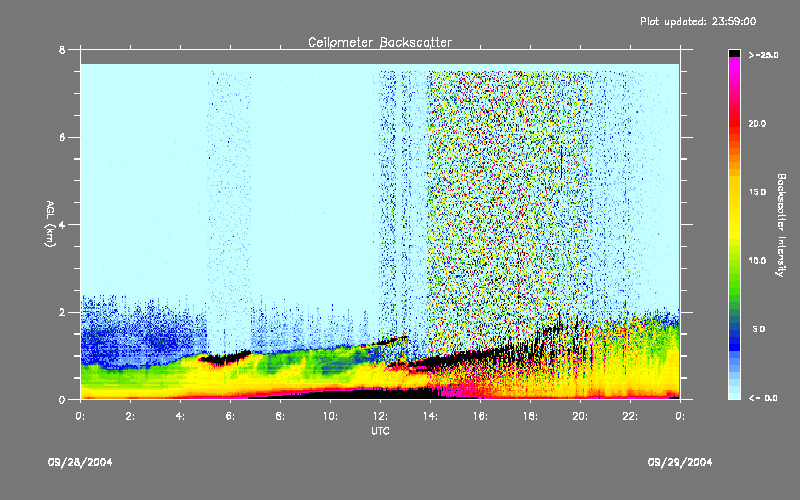
Task: Click the x-axis tick label '10:'
Action: (330, 416)
